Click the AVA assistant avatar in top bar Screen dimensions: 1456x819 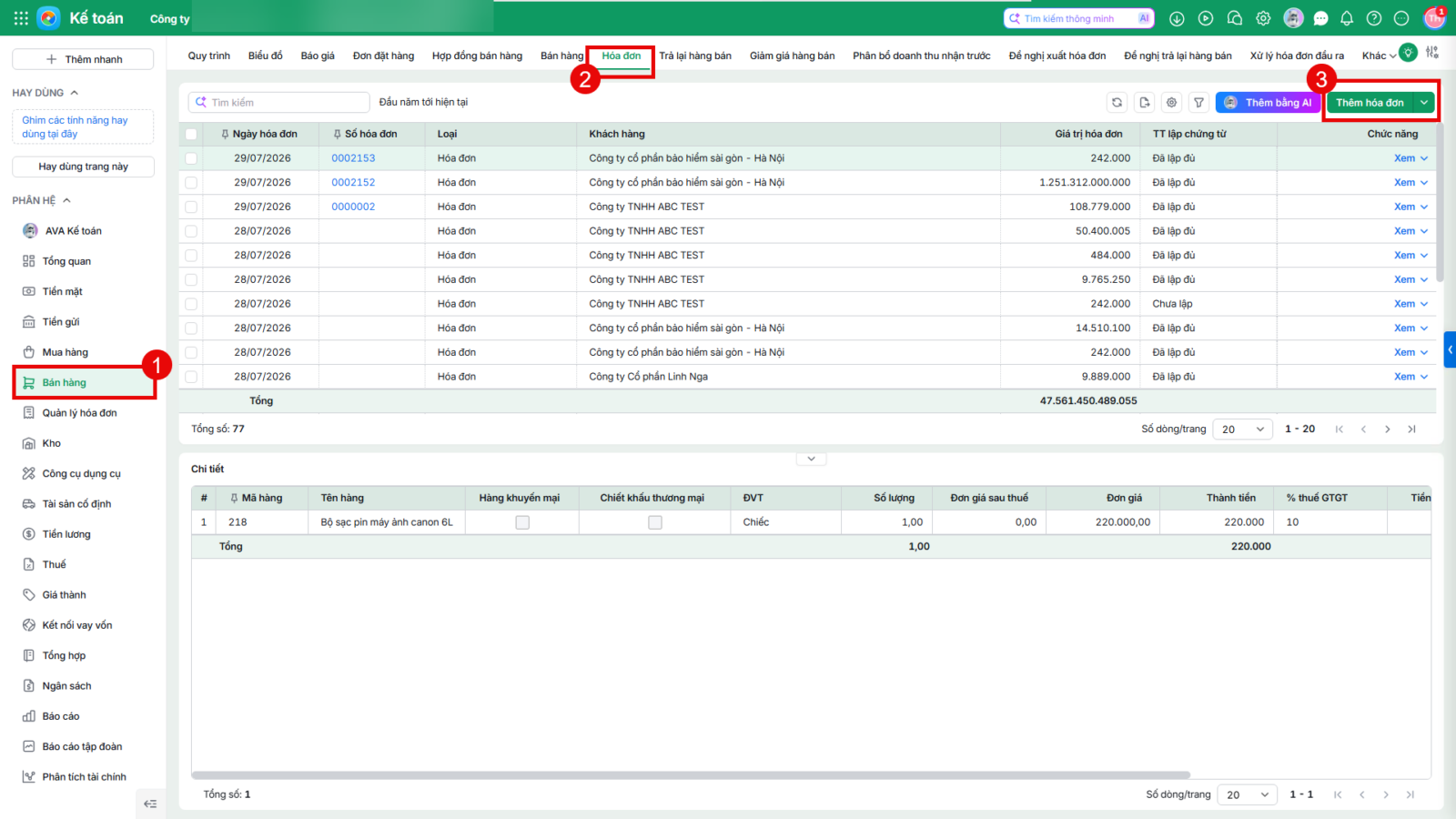(1293, 18)
